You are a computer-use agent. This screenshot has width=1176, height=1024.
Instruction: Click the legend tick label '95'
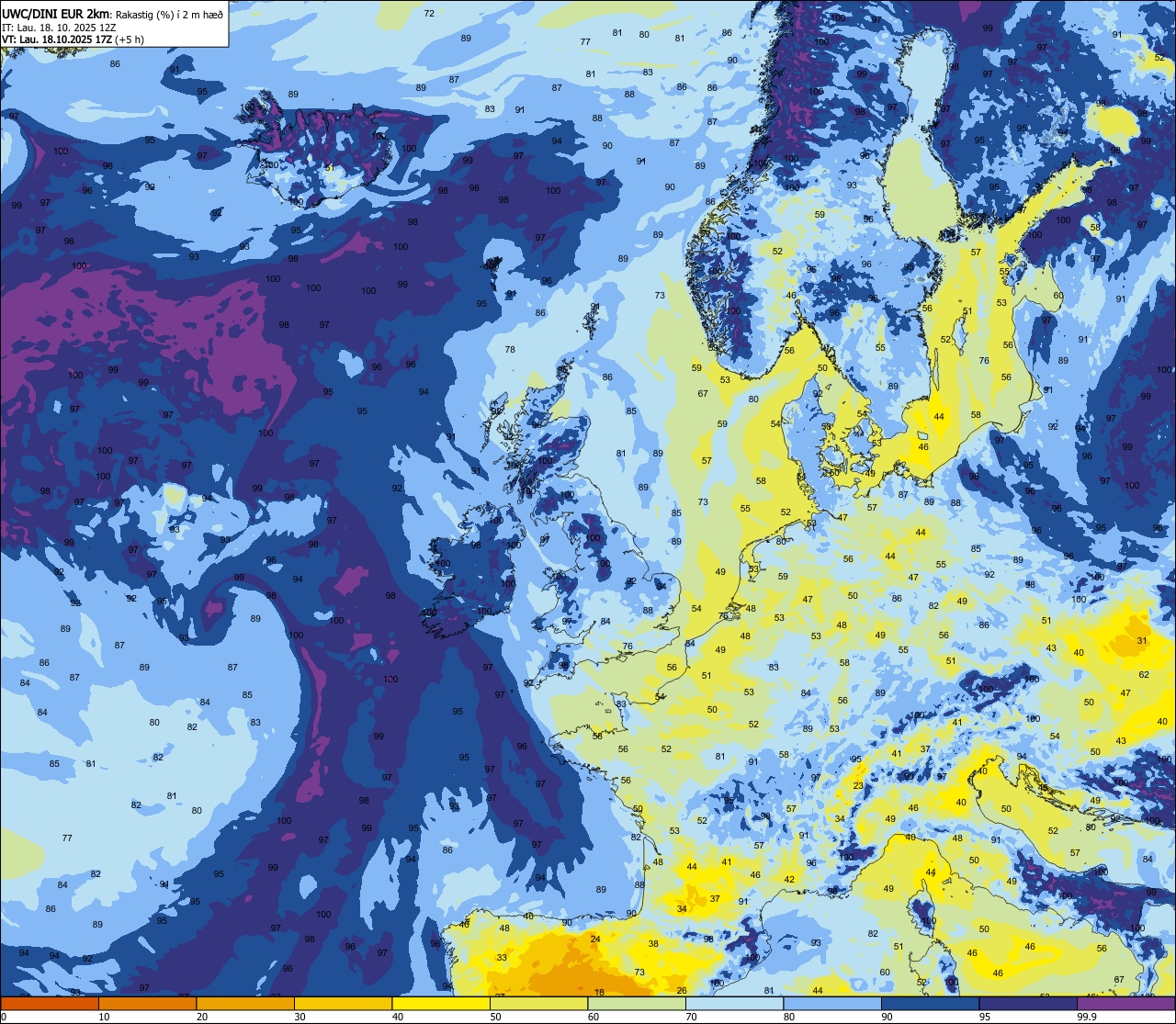pos(985,1017)
